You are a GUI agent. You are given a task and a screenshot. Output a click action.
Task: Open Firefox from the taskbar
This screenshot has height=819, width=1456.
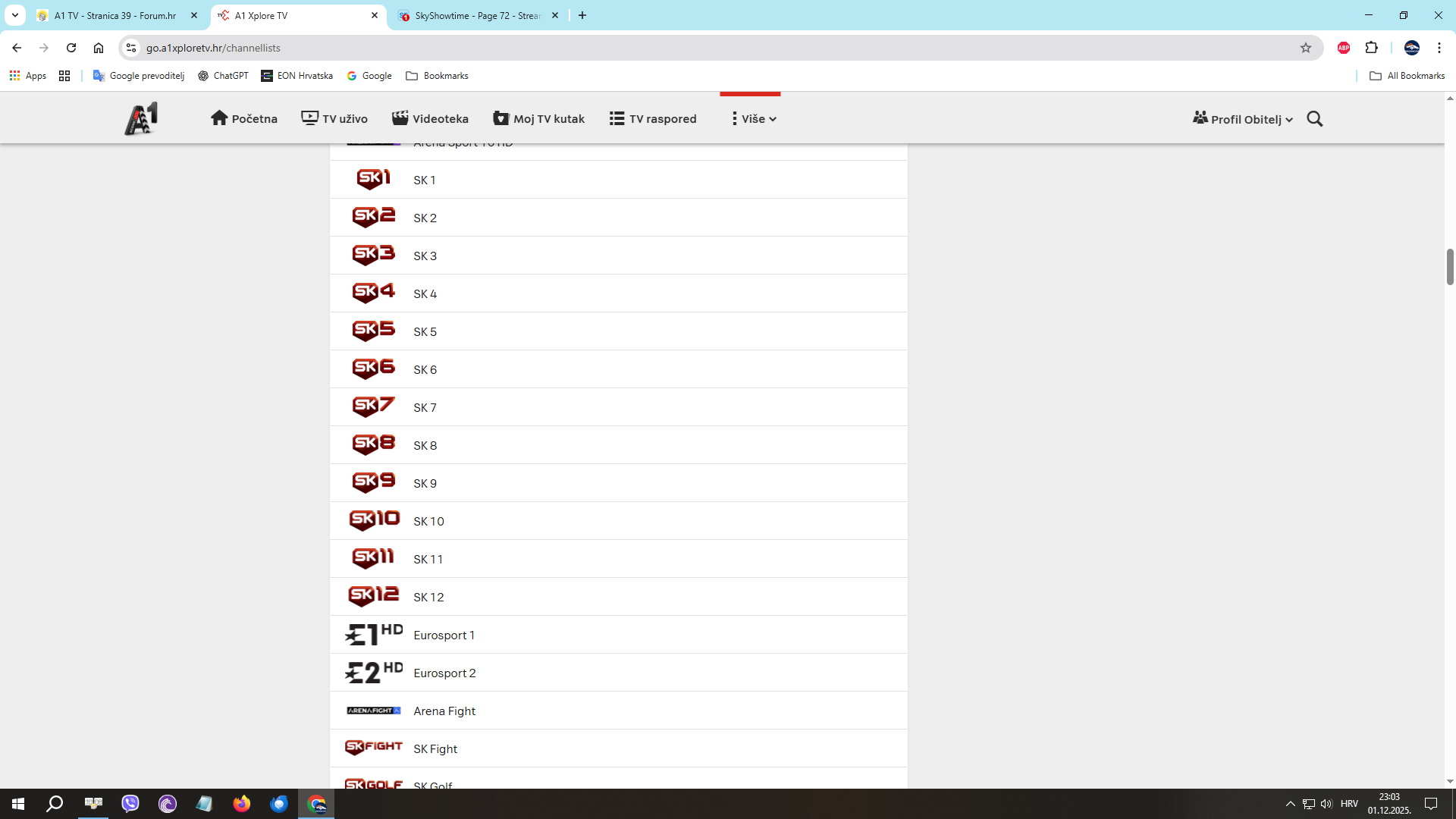(x=242, y=804)
